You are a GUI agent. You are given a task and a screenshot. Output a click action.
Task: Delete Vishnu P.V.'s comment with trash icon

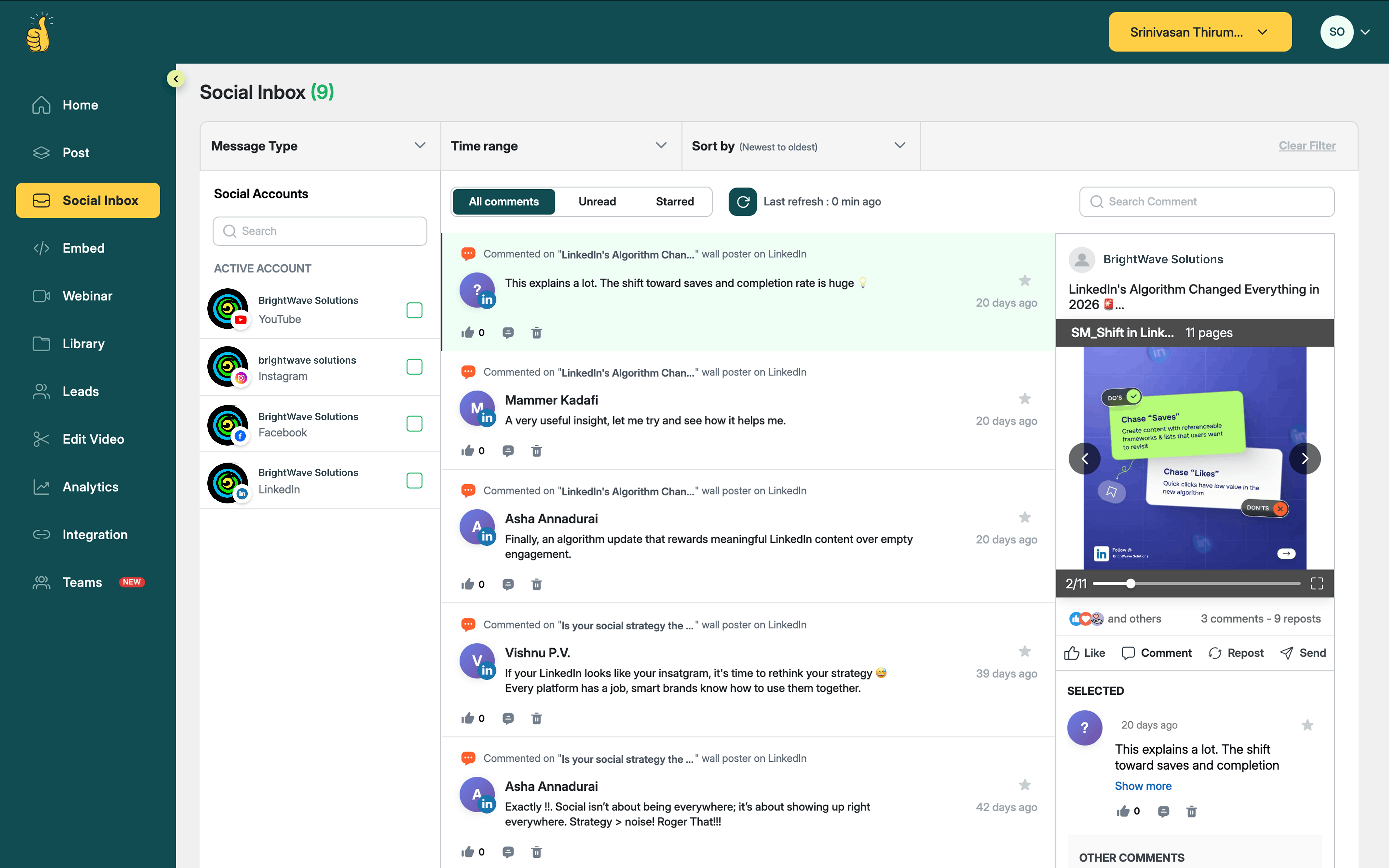(536, 718)
